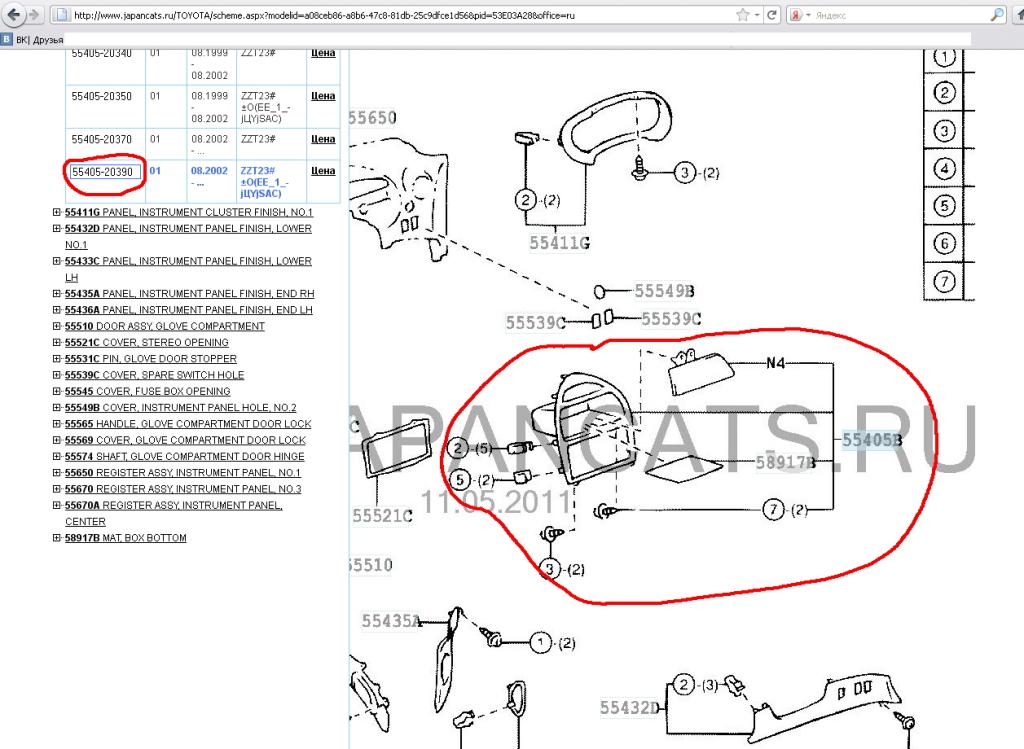1024x749 pixels.
Task: Bookmark the page with the star icon
Action: tap(742, 16)
